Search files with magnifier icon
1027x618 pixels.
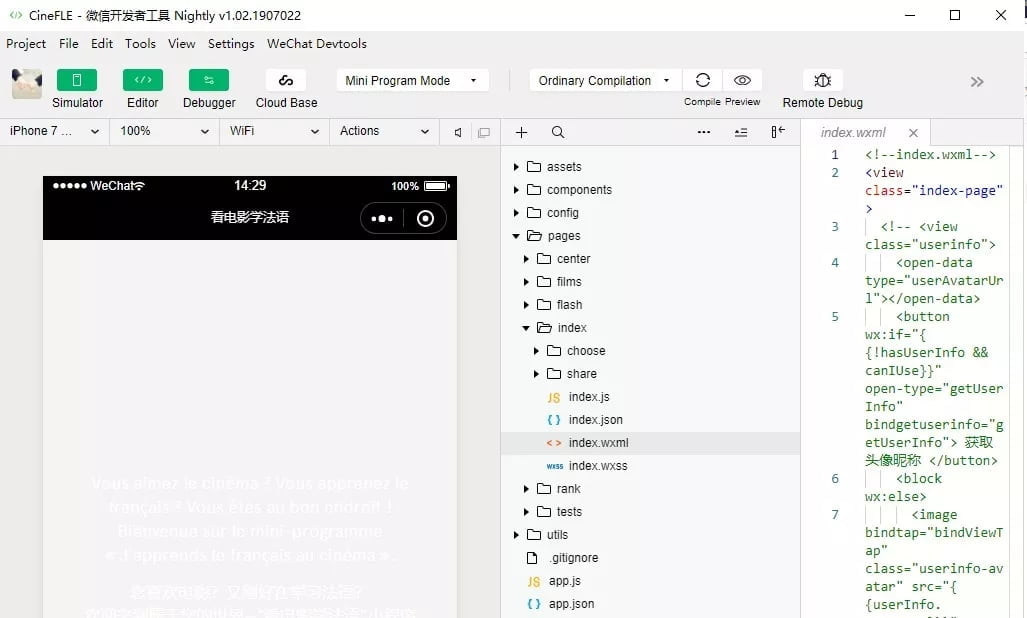pyautogui.click(x=558, y=132)
